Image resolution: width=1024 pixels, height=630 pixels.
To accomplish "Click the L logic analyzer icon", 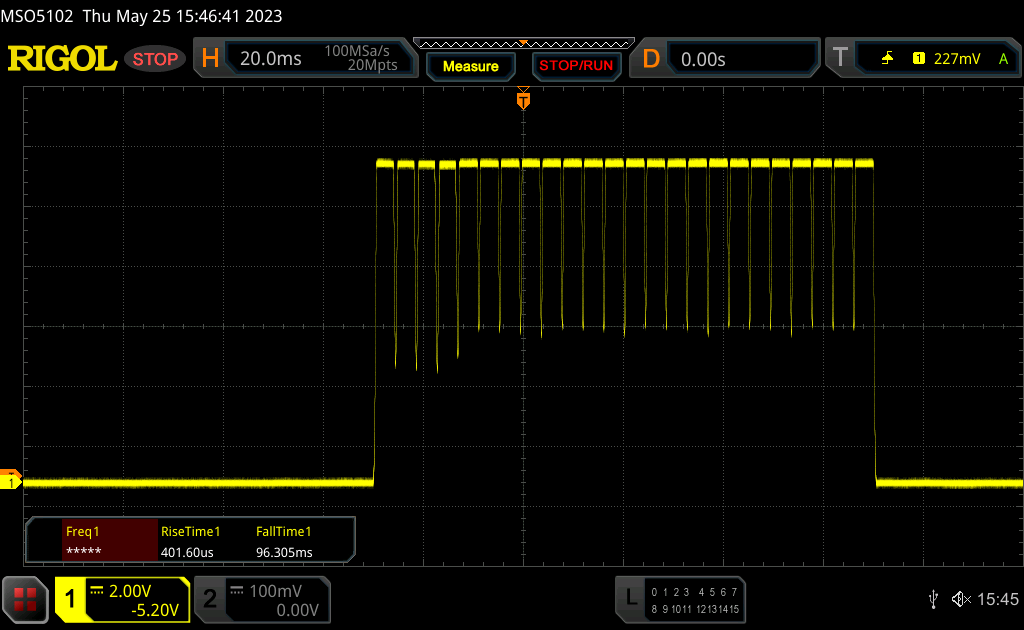I will 630,599.
